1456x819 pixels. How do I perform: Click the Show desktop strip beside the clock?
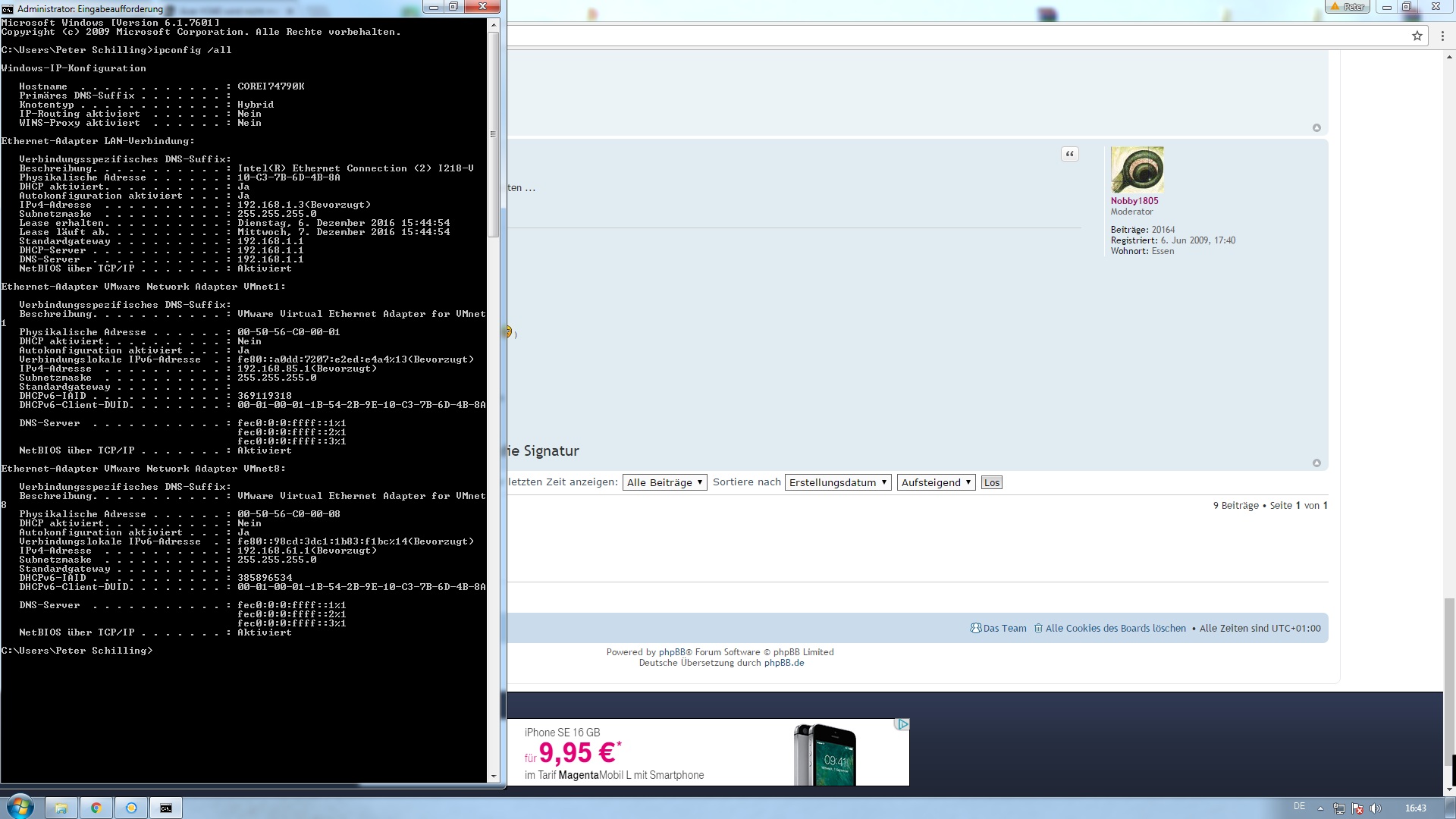1451,808
